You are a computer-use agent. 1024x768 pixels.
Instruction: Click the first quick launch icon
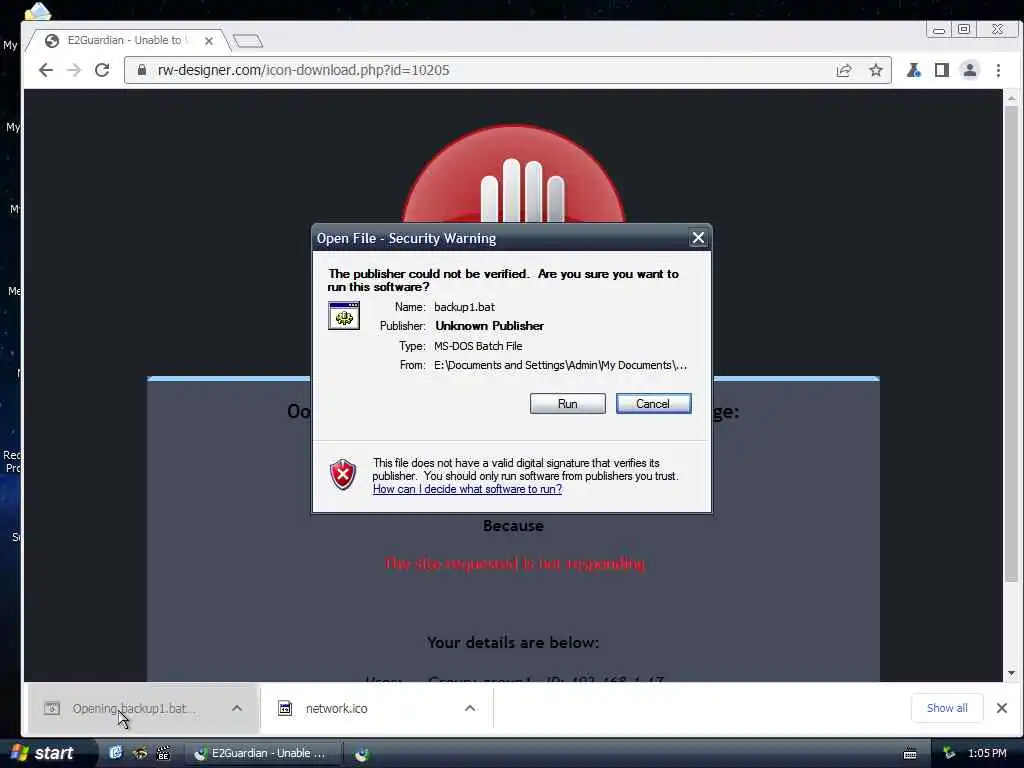pyautogui.click(x=116, y=753)
